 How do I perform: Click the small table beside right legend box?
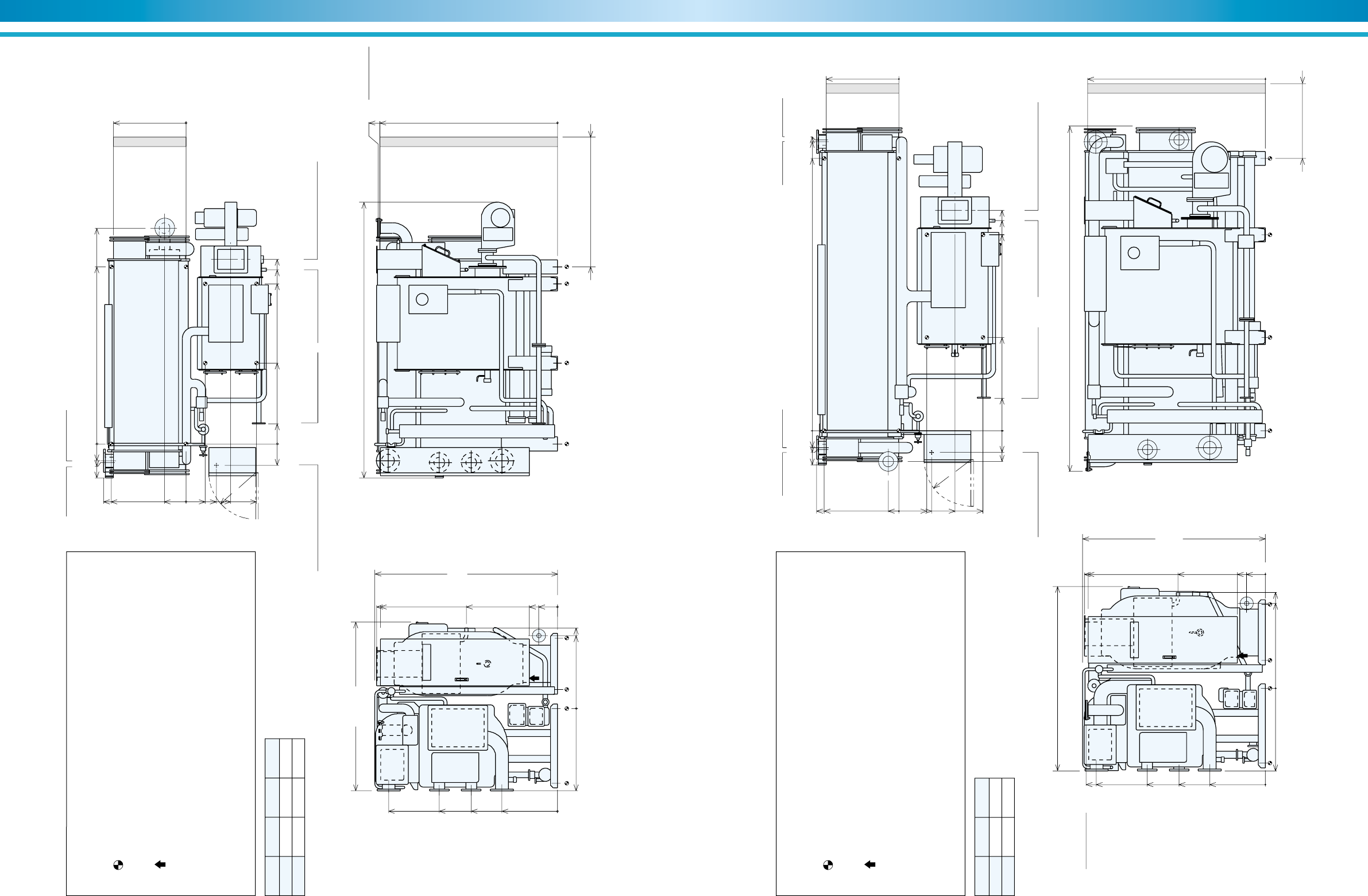[994, 836]
